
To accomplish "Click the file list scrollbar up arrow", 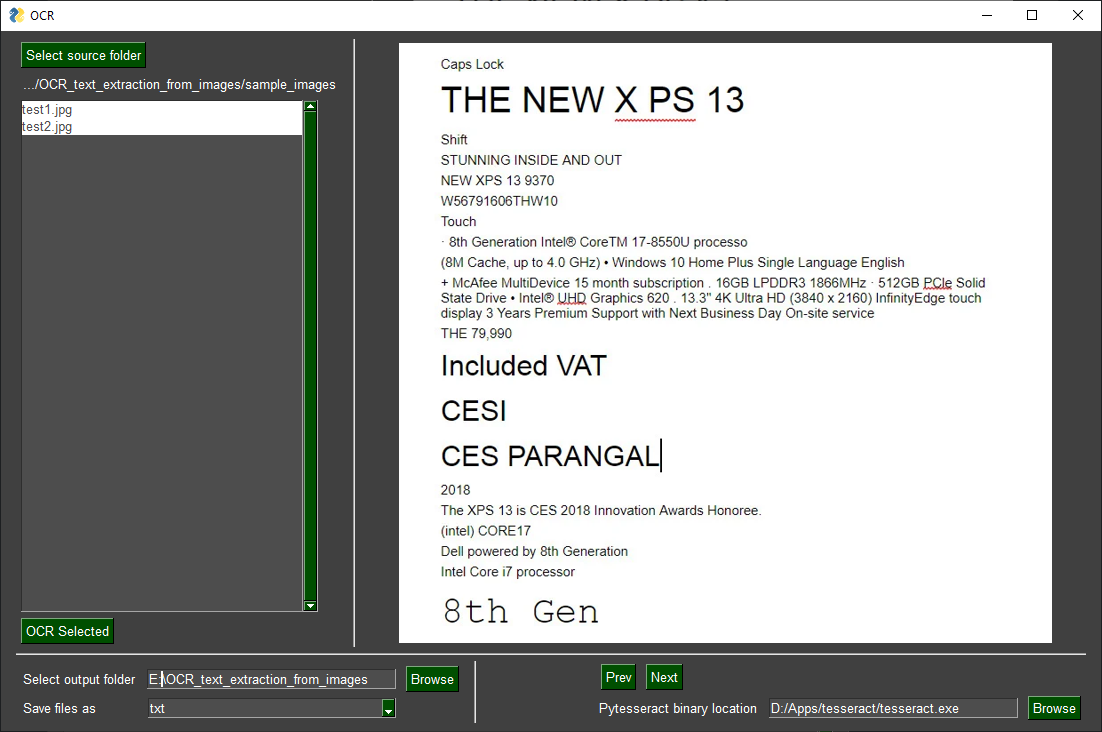I will [x=310, y=106].
